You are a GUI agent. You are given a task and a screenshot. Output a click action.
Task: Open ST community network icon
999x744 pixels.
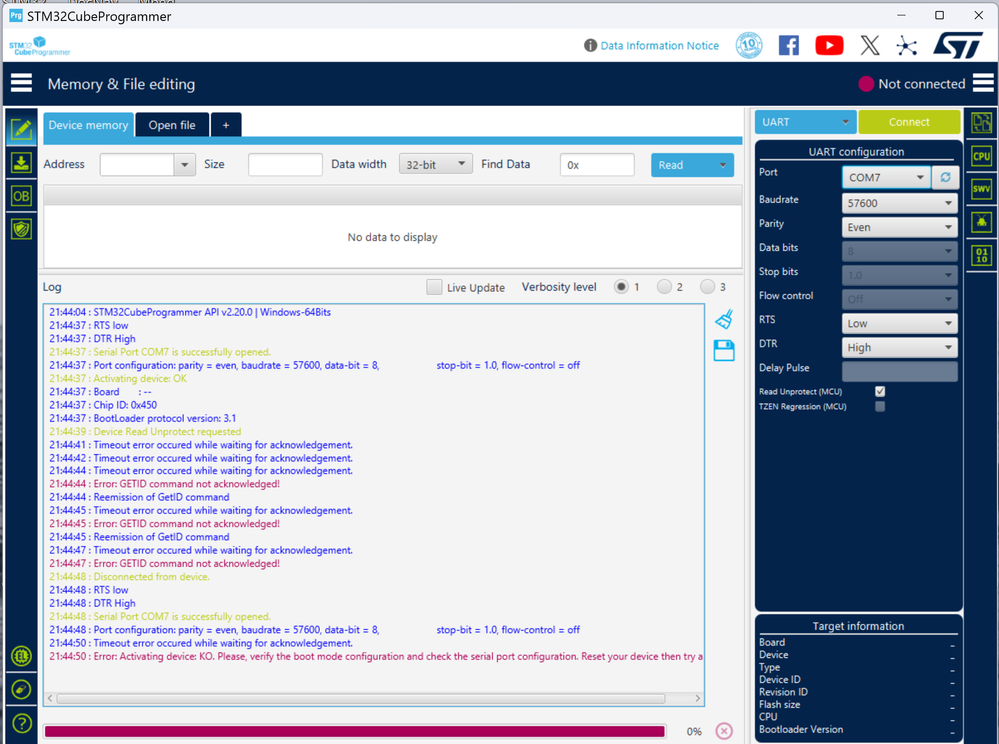click(907, 45)
